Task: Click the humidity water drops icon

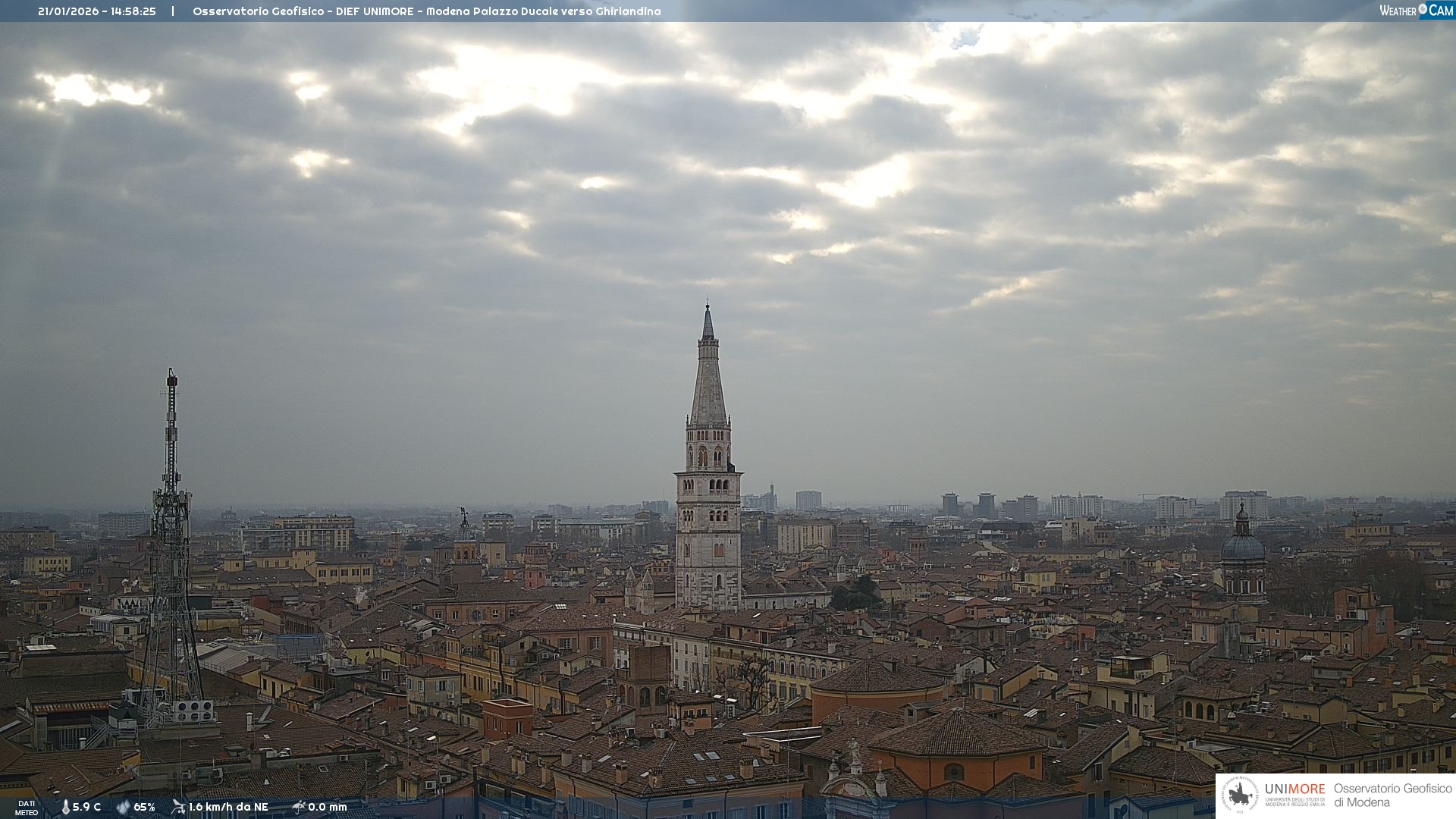Action: 123,807
